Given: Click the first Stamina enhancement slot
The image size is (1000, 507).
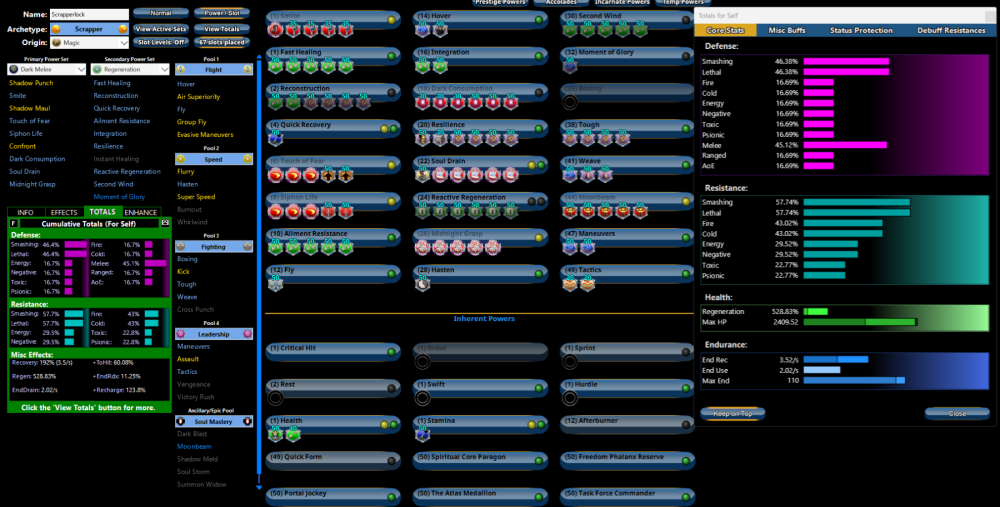Looking at the screenshot, I should pos(424,434).
